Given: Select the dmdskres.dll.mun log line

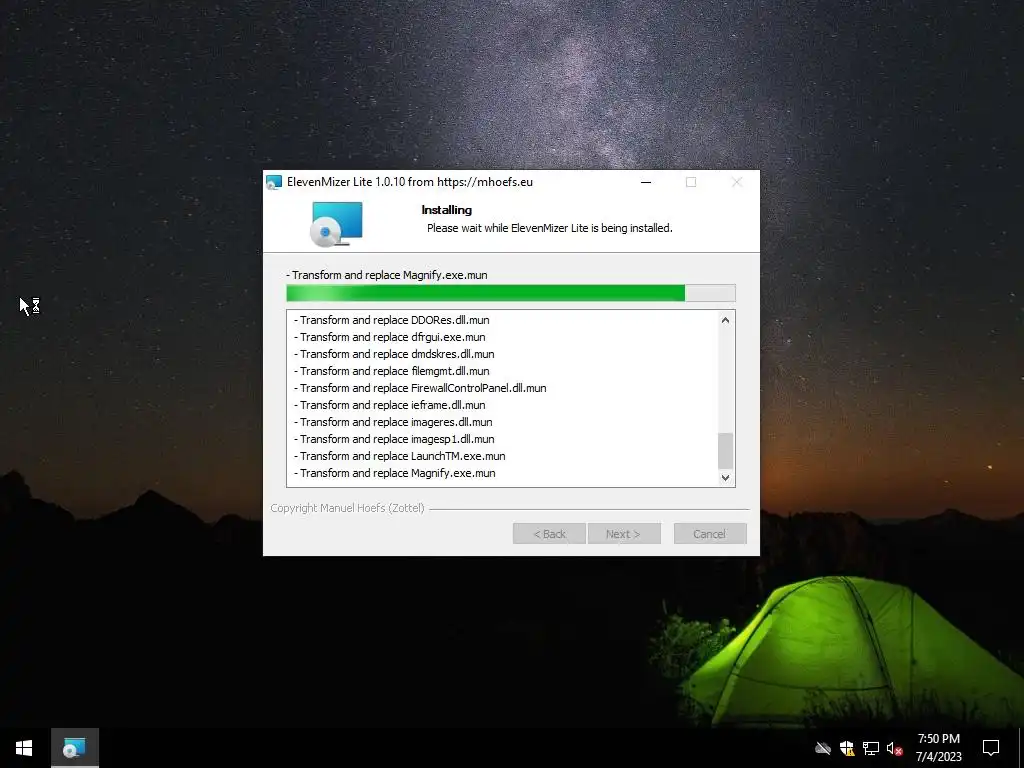Looking at the screenshot, I should [x=394, y=354].
